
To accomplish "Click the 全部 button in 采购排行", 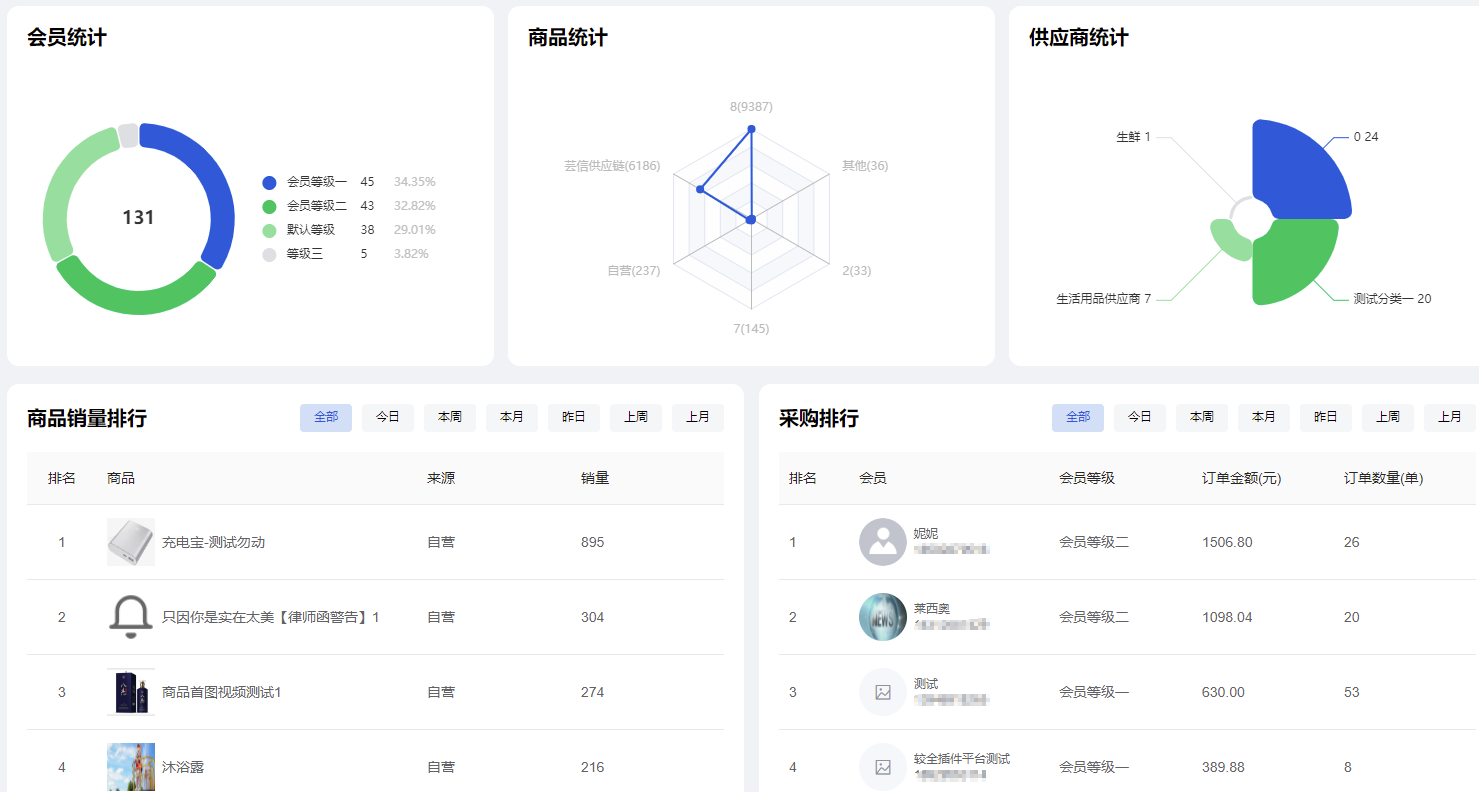I will 1078,417.
